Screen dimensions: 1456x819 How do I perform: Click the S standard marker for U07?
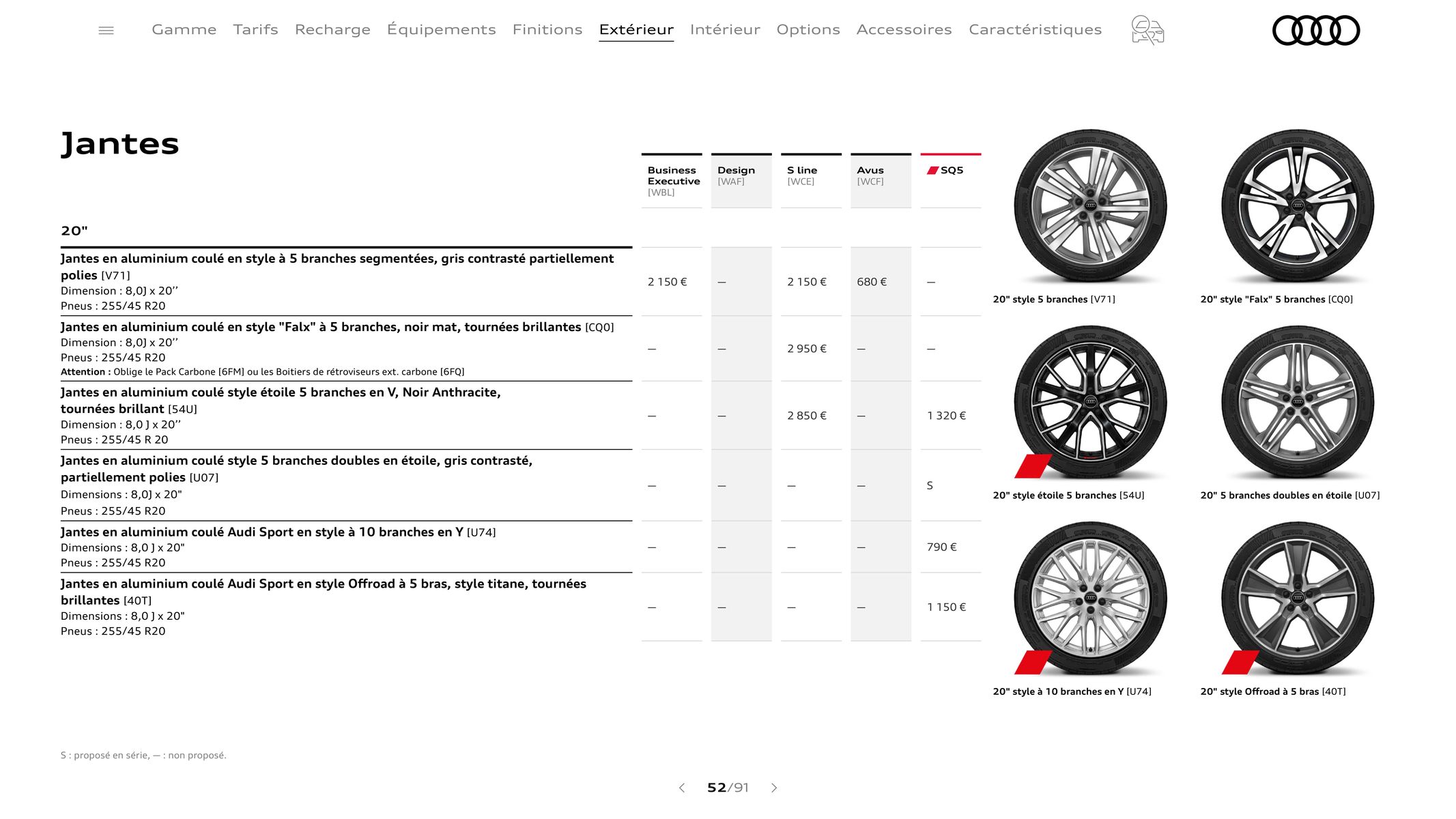point(930,486)
